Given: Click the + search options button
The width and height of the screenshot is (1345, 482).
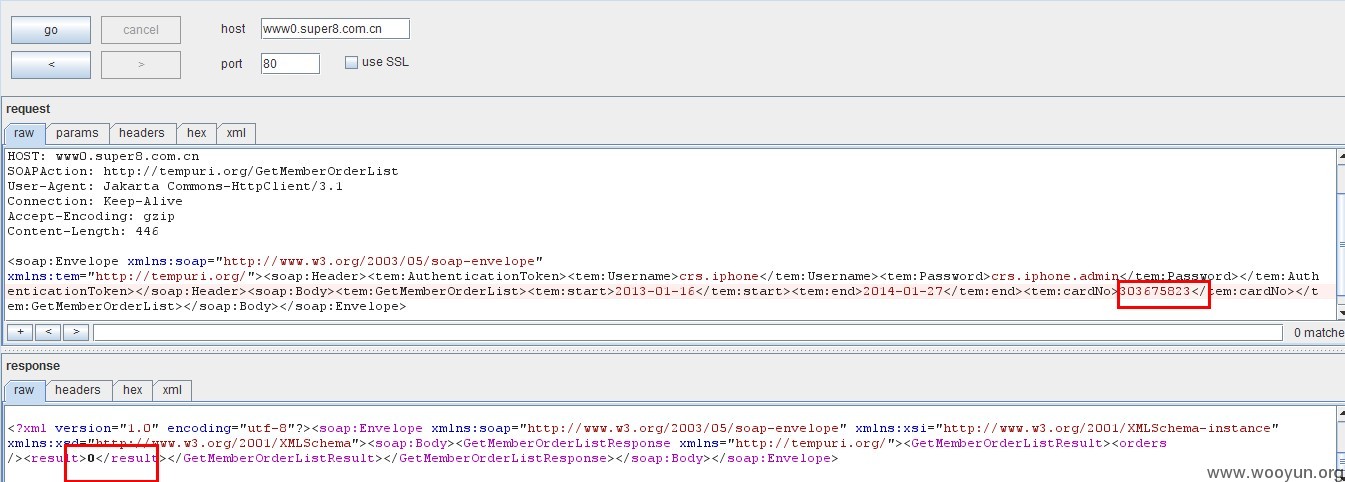Looking at the screenshot, I should point(19,332).
